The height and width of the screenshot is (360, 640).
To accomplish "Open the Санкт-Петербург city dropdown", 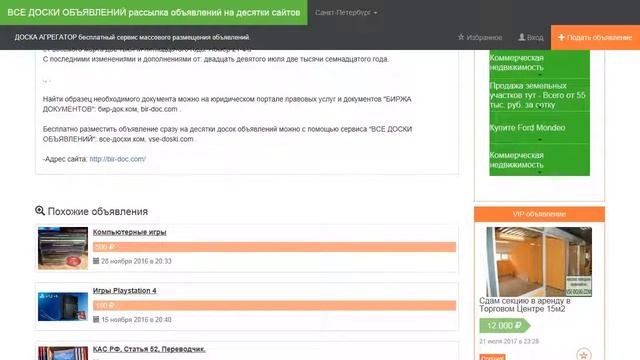I will point(346,13).
